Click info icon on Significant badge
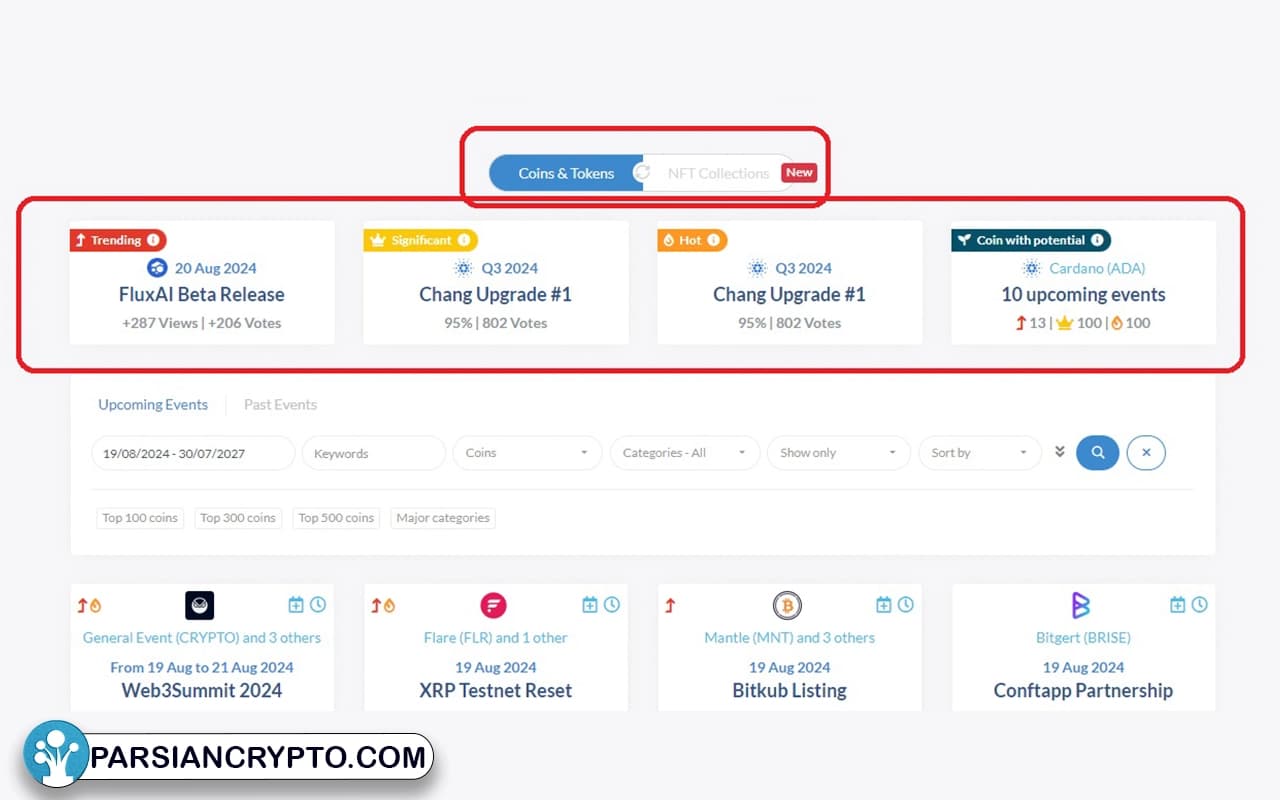 coord(464,240)
